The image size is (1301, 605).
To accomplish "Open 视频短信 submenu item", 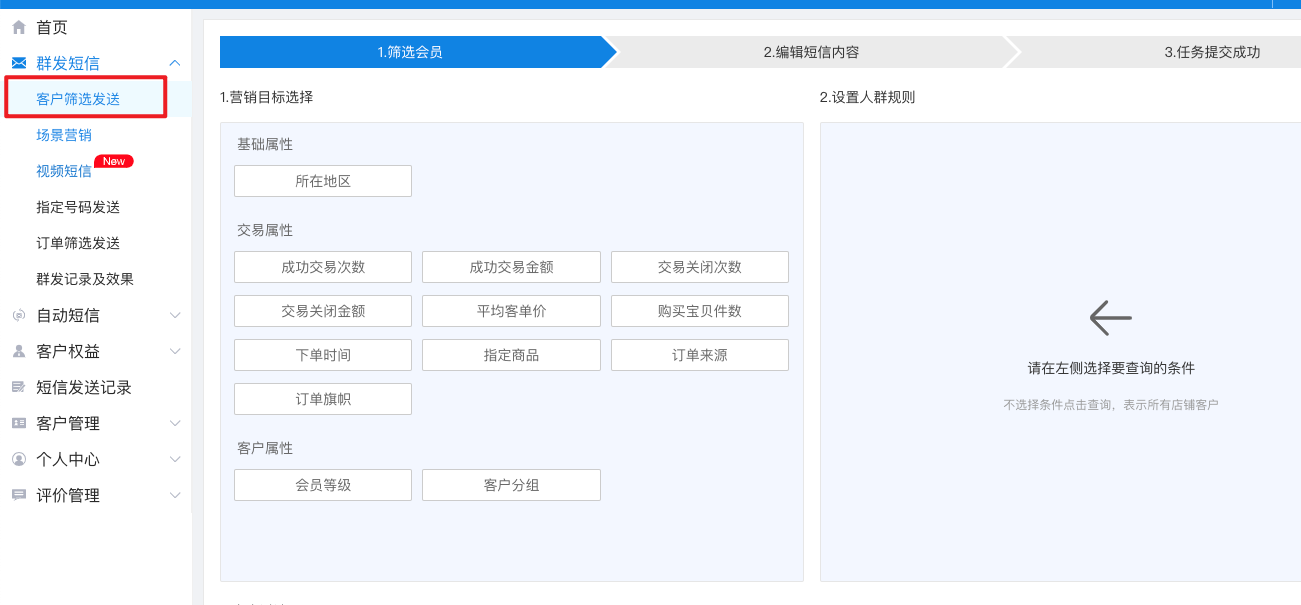I will [x=64, y=171].
